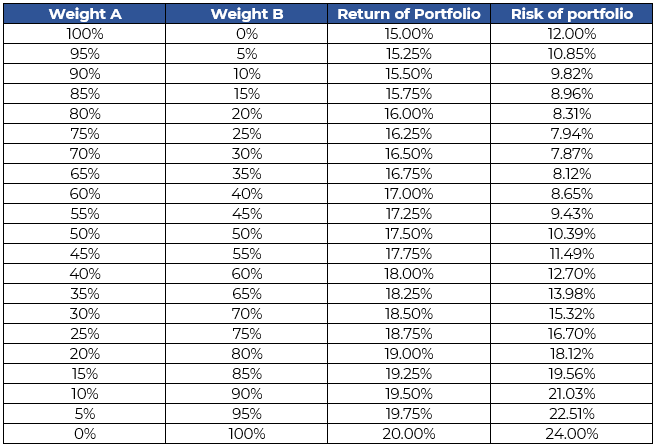Click the 100% cell under Weight B
The image size is (653, 445).
click(x=246, y=433)
